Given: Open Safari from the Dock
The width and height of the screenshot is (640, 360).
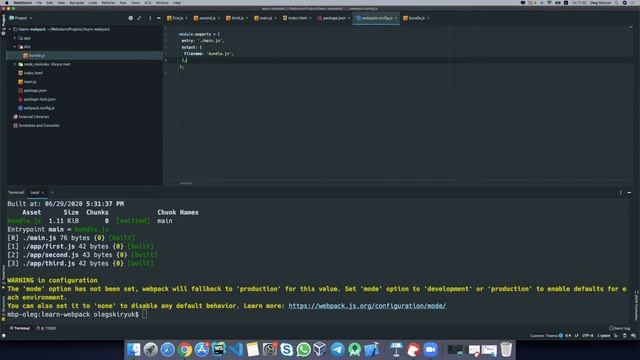Looking at the screenshot, I should coord(167,350).
